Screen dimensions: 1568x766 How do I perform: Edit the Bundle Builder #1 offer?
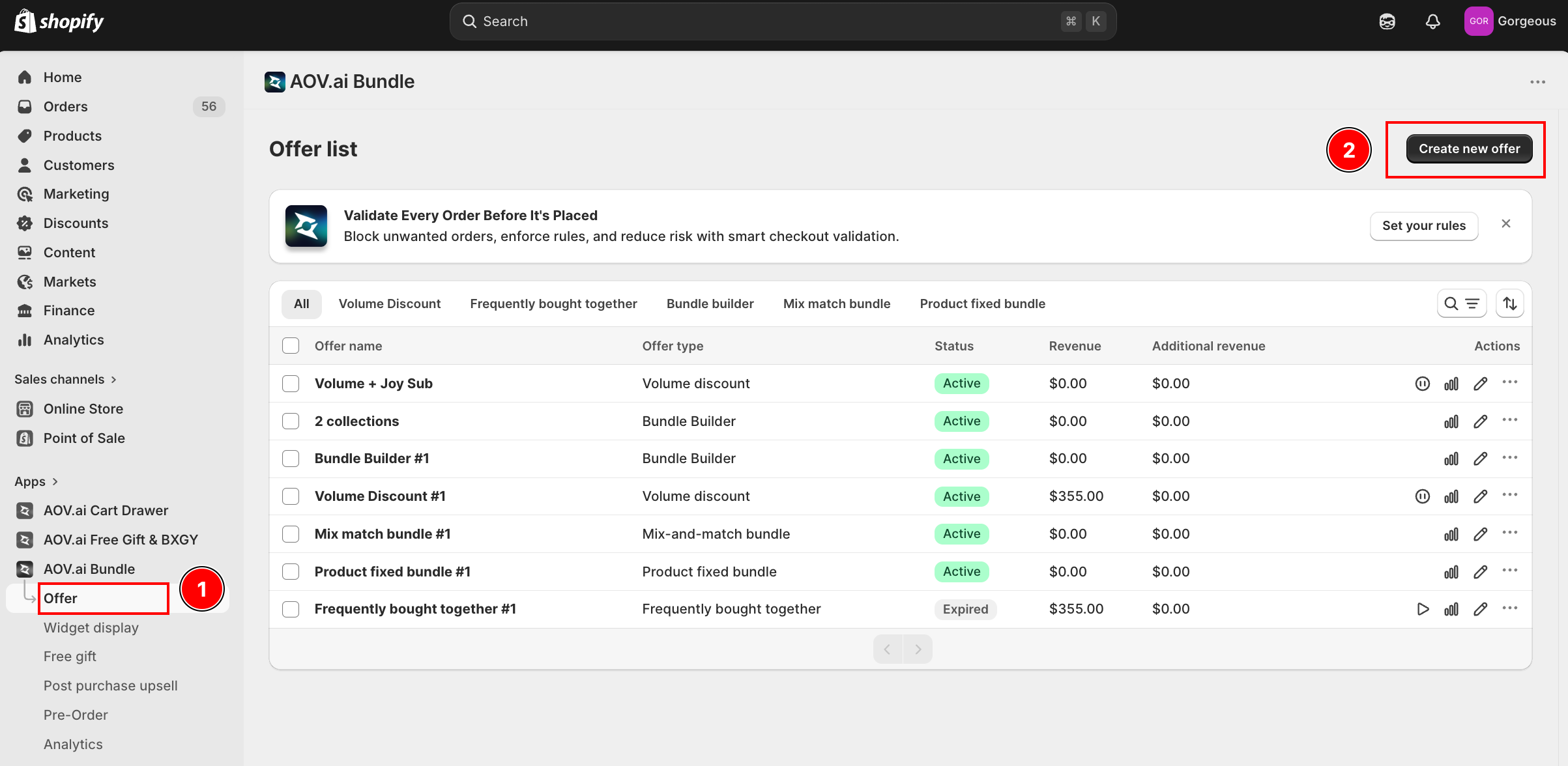coord(1481,459)
